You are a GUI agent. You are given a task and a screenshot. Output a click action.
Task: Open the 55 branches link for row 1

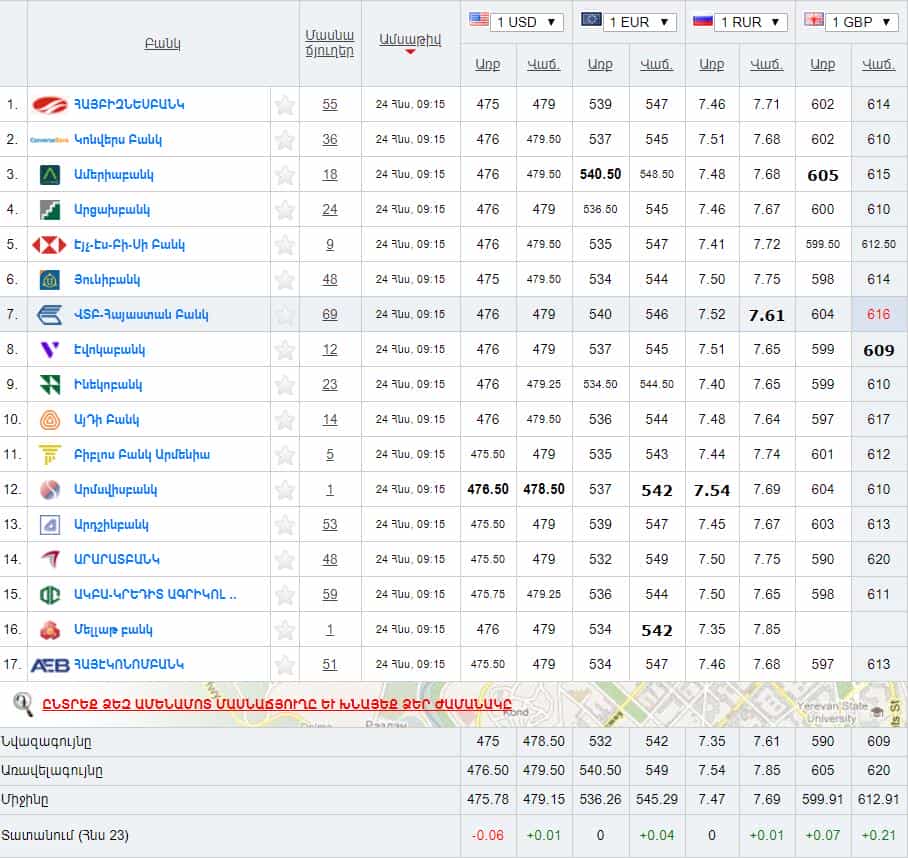pyautogui.click(x=330, y=104)
